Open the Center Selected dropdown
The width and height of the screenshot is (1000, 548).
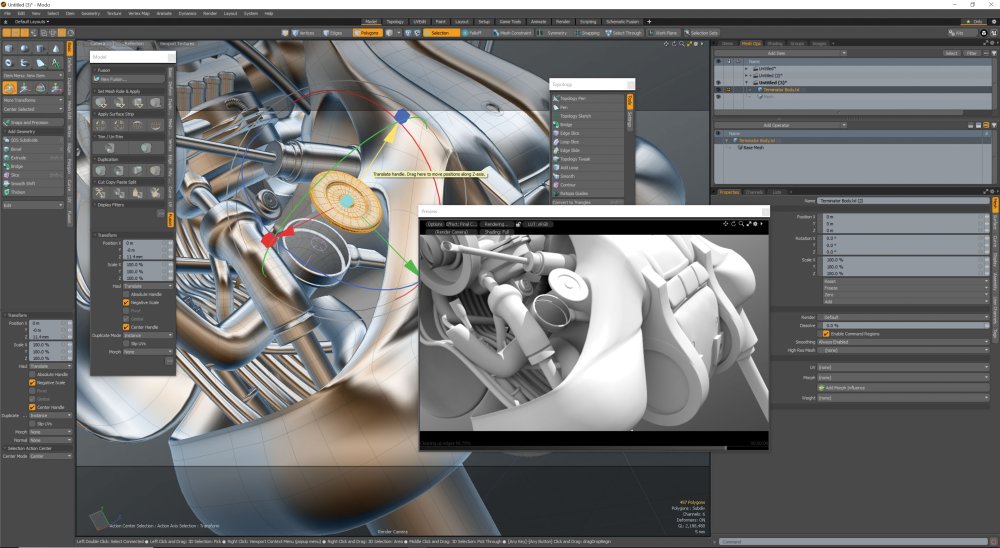click(33, 109)
